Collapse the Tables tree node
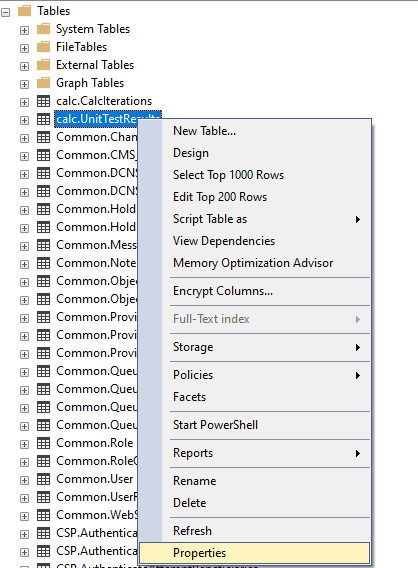 (x=5, y=13)
